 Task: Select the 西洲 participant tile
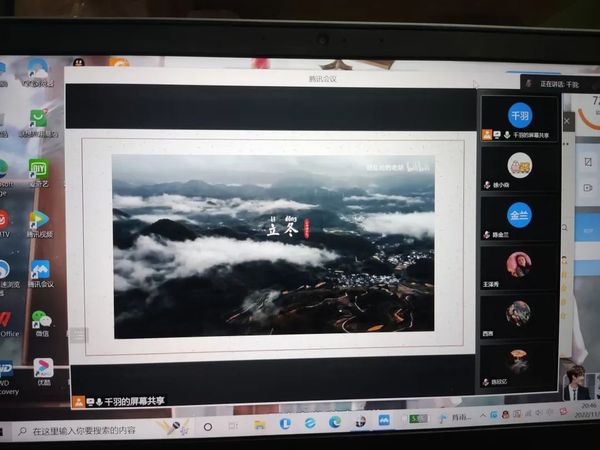coord(518,316)
